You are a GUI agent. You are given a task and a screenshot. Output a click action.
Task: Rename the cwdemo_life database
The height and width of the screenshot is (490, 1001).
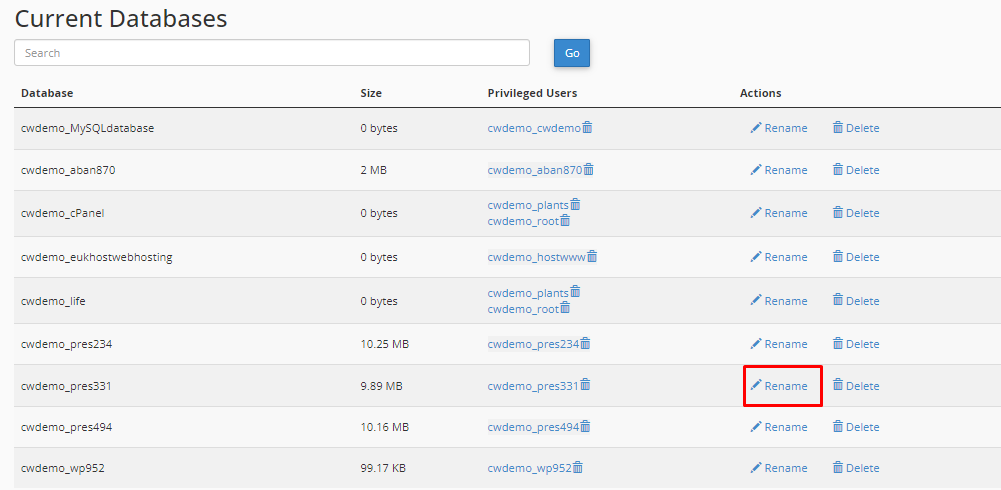778,301
